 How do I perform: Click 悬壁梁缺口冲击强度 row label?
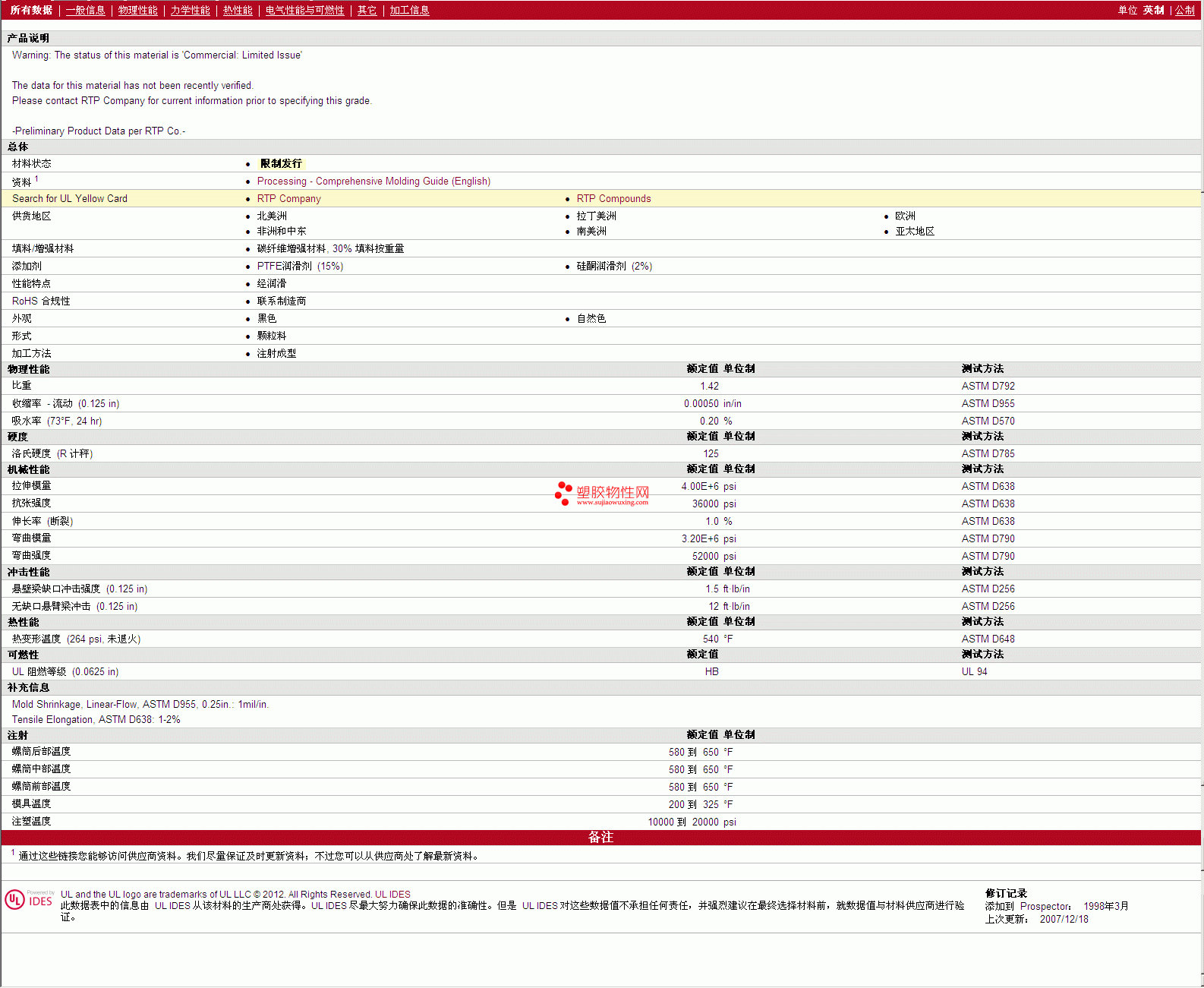pyautogui.click(x=80, y=589)
